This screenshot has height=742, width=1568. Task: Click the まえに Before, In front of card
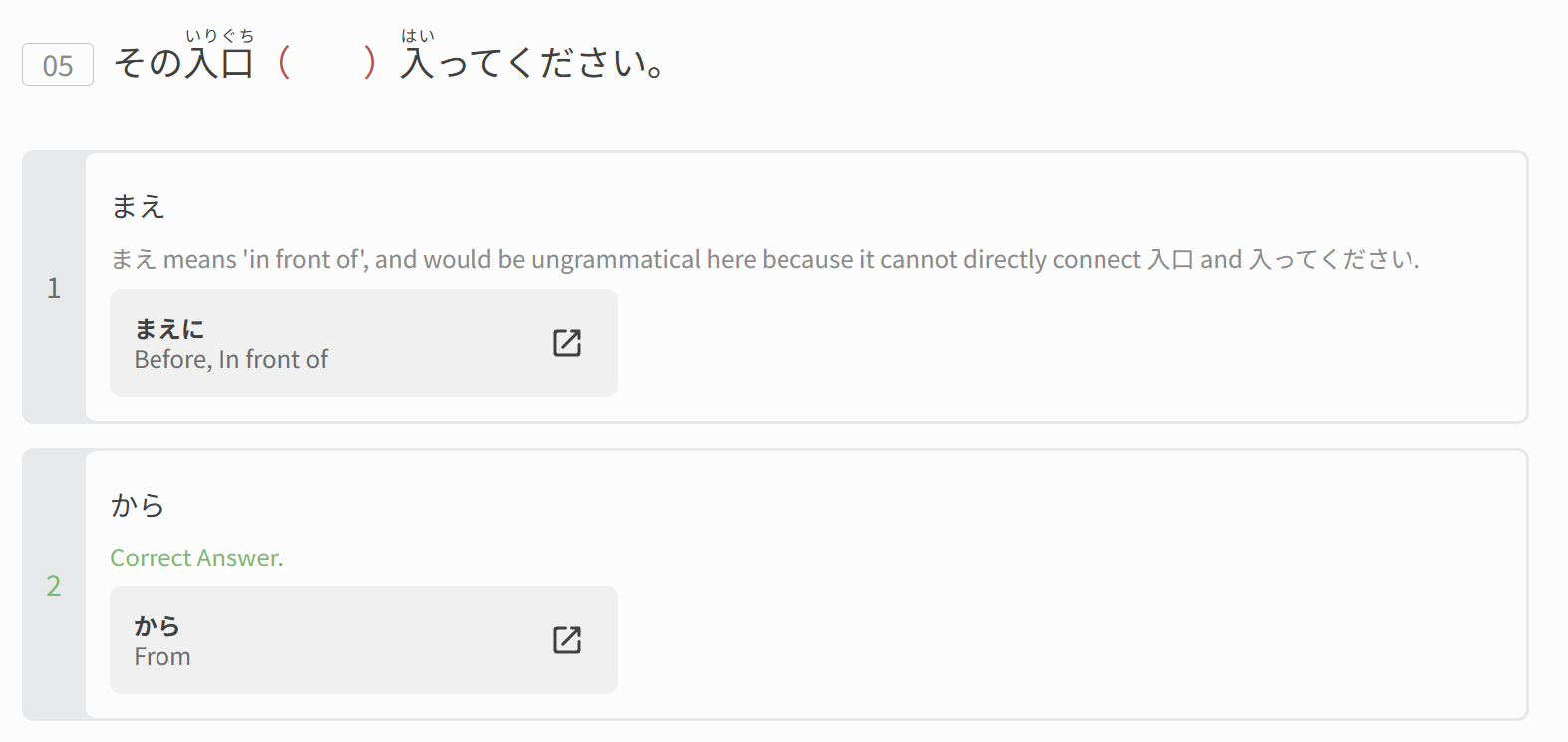pos(363,343)
